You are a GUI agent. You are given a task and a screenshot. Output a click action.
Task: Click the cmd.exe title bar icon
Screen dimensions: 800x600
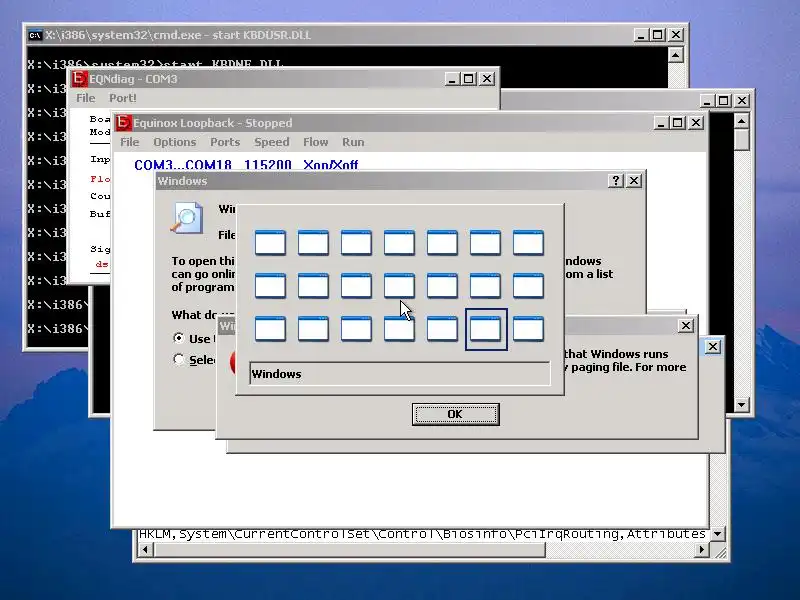pyautogui.click(x=35, y=35)
